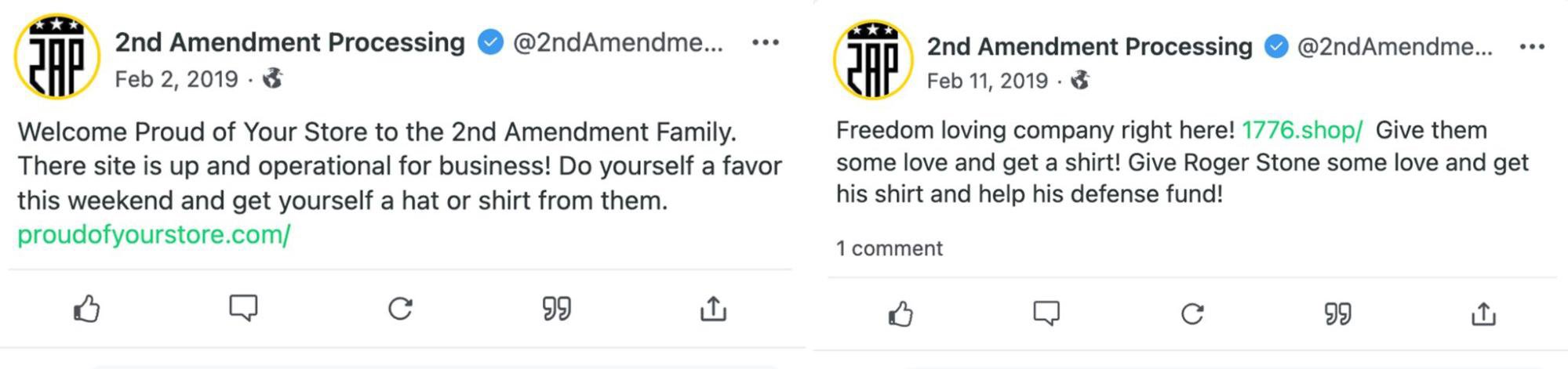Share the Feb 2, 2019 post
This screenshot has height=369, width=1568.
point(713,309)
